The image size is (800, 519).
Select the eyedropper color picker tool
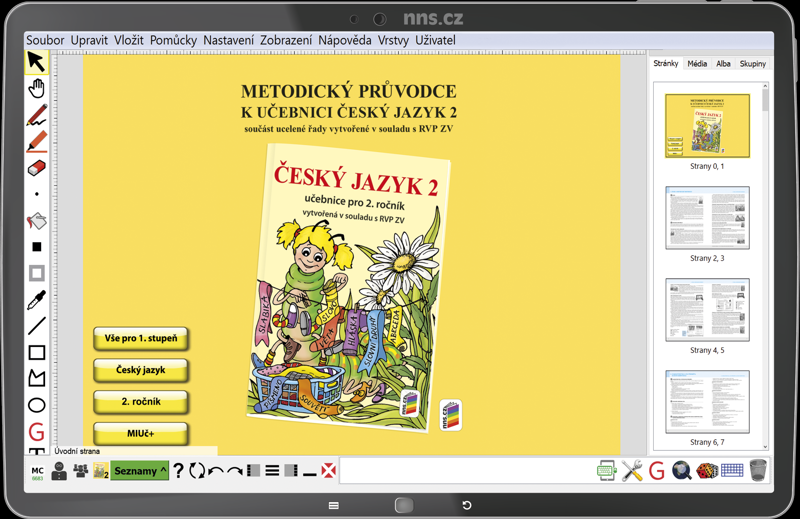(36, 300)
